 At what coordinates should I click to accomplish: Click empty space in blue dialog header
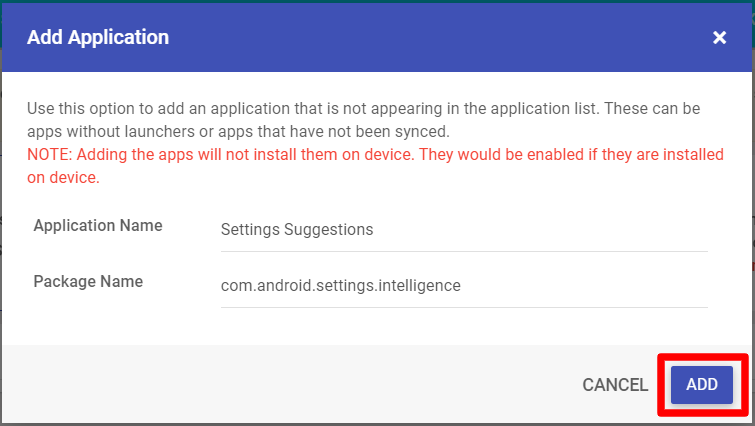point(433,38)
